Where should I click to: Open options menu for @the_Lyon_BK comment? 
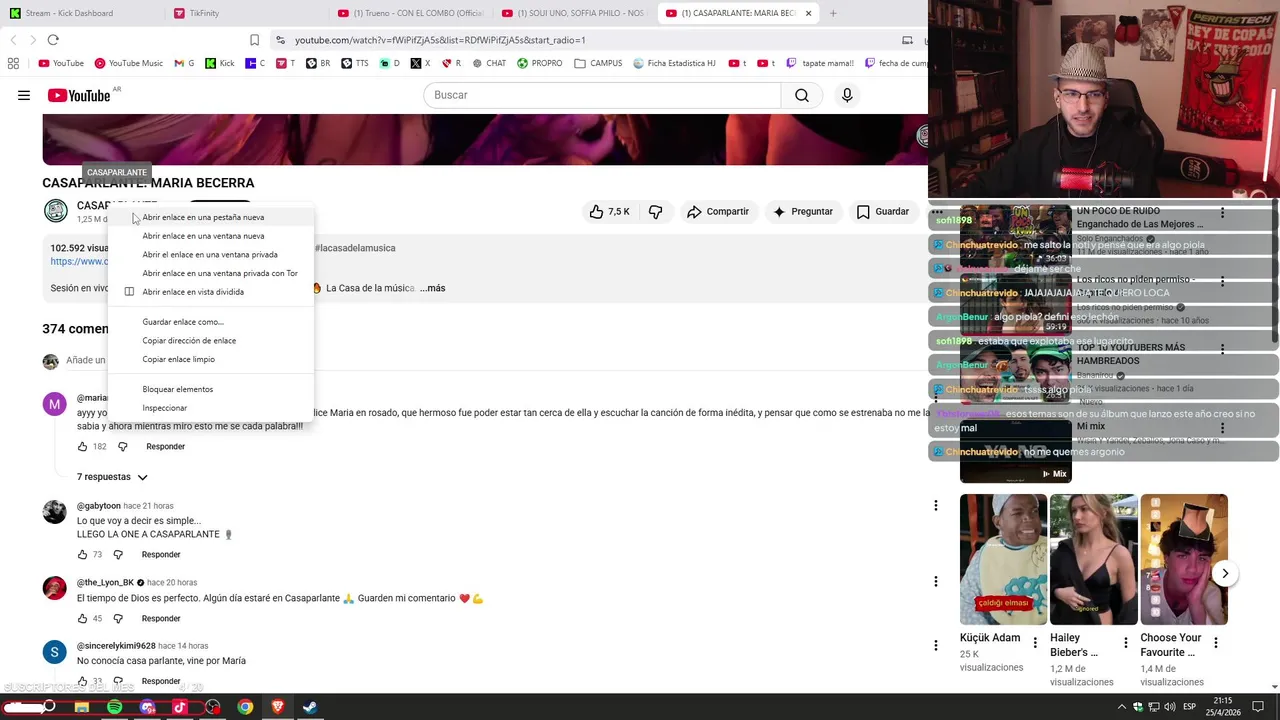pyautogui.click(x=936, y=581)
